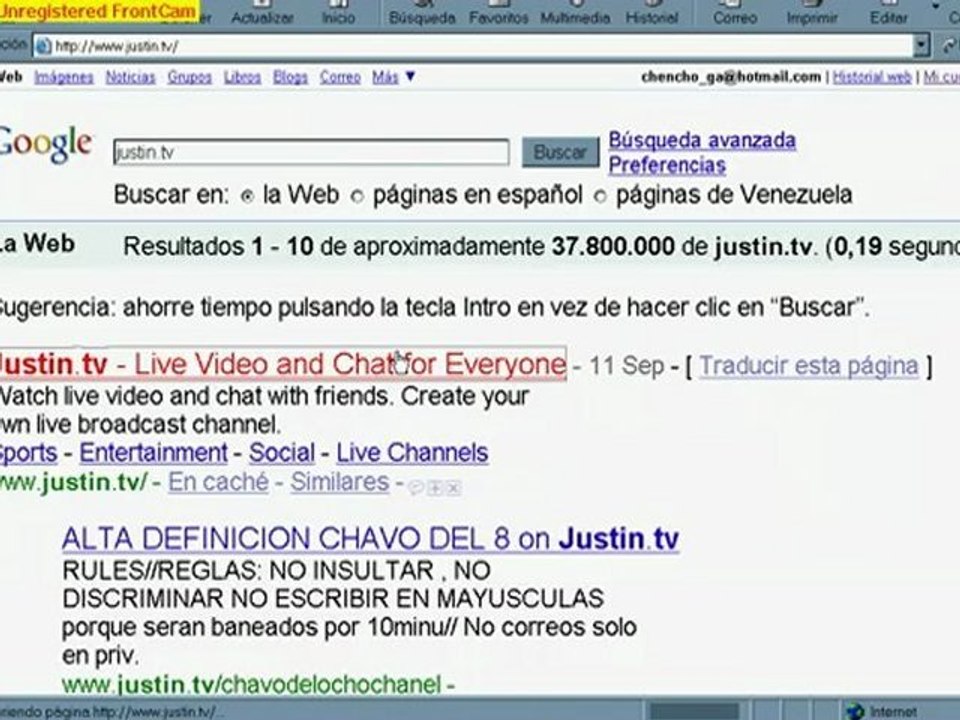Image resolution: width=960 pixels, height=720 pixels.
Task: Open Preferencias link
Action: (667, 165)
